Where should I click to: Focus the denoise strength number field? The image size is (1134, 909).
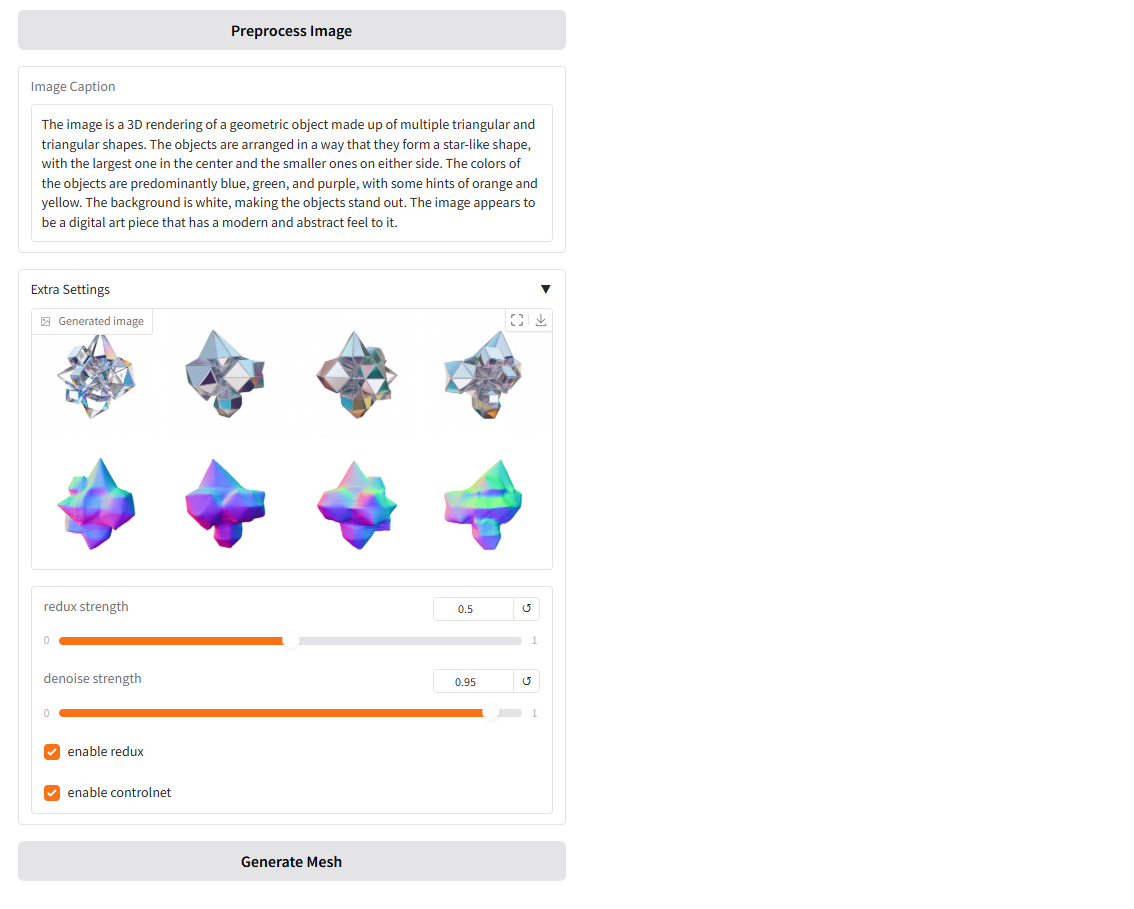(x=472, y=682)
